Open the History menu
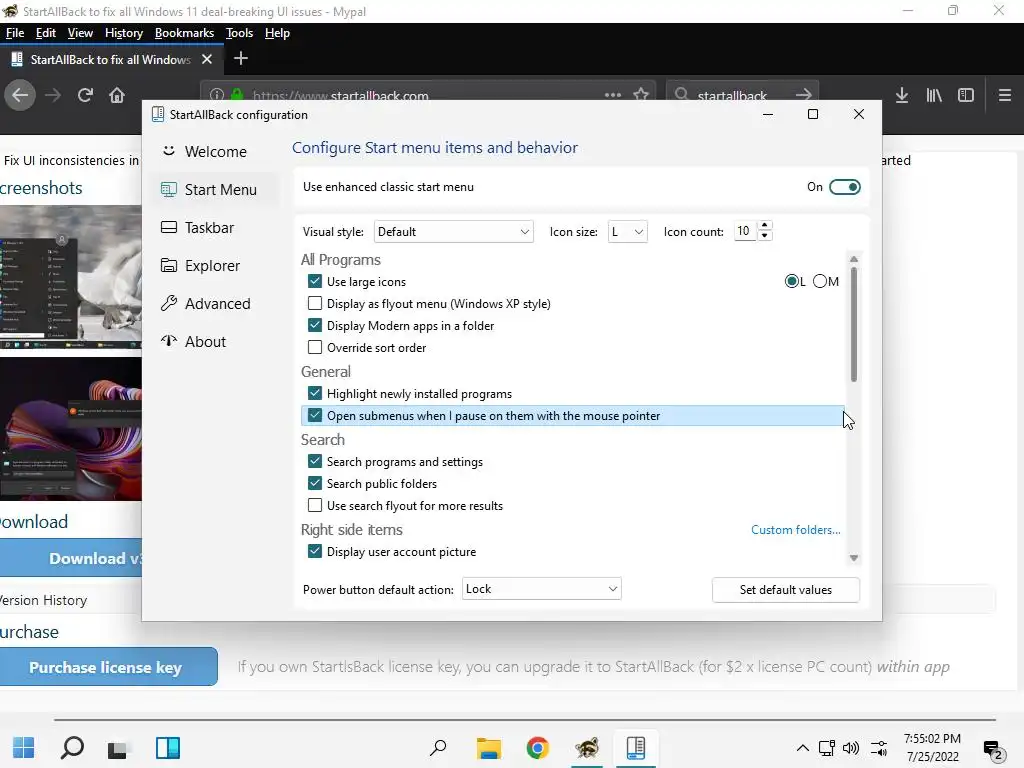The height and width of the screenshot is (768, 1024). coord(123,33)
